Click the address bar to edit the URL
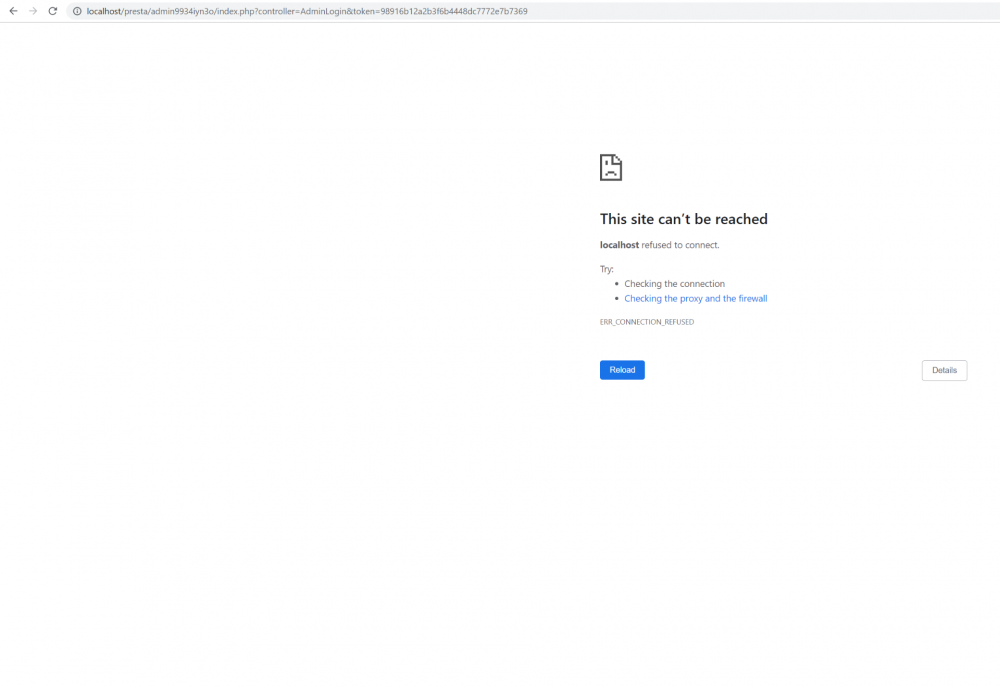The width and height of the screenshot is (1000, 687). coord(300,11)
